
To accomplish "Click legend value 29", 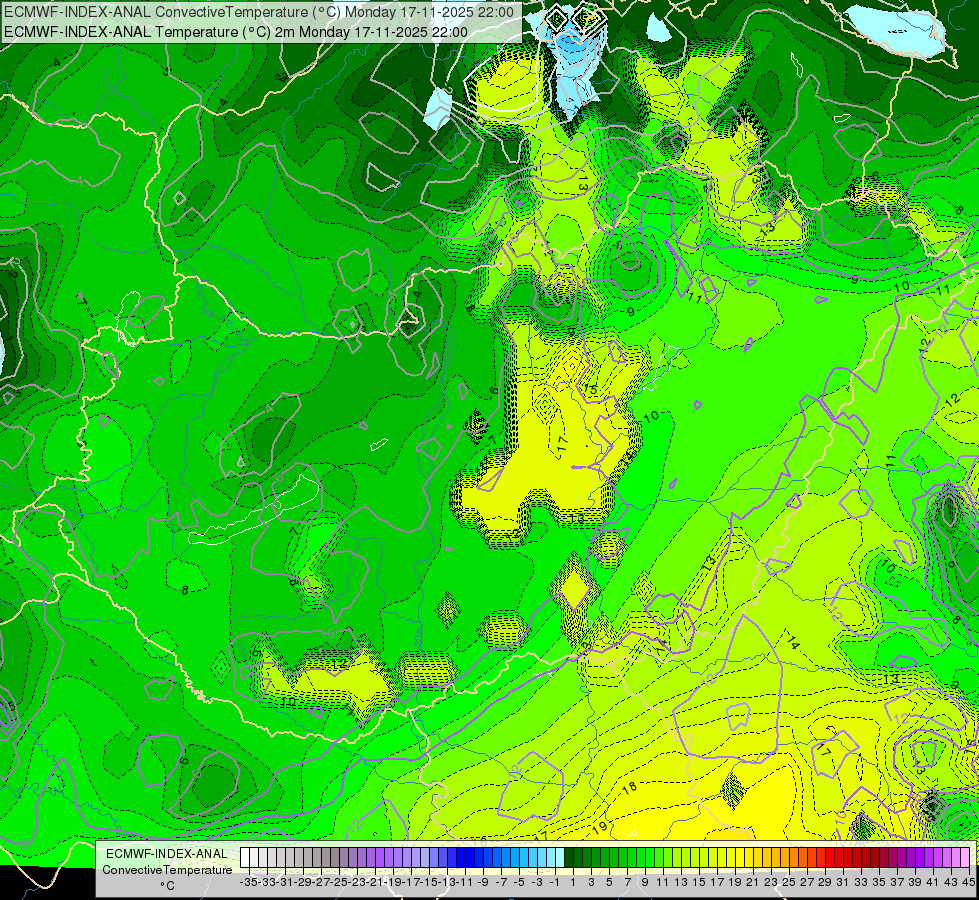I will (825, 883).
